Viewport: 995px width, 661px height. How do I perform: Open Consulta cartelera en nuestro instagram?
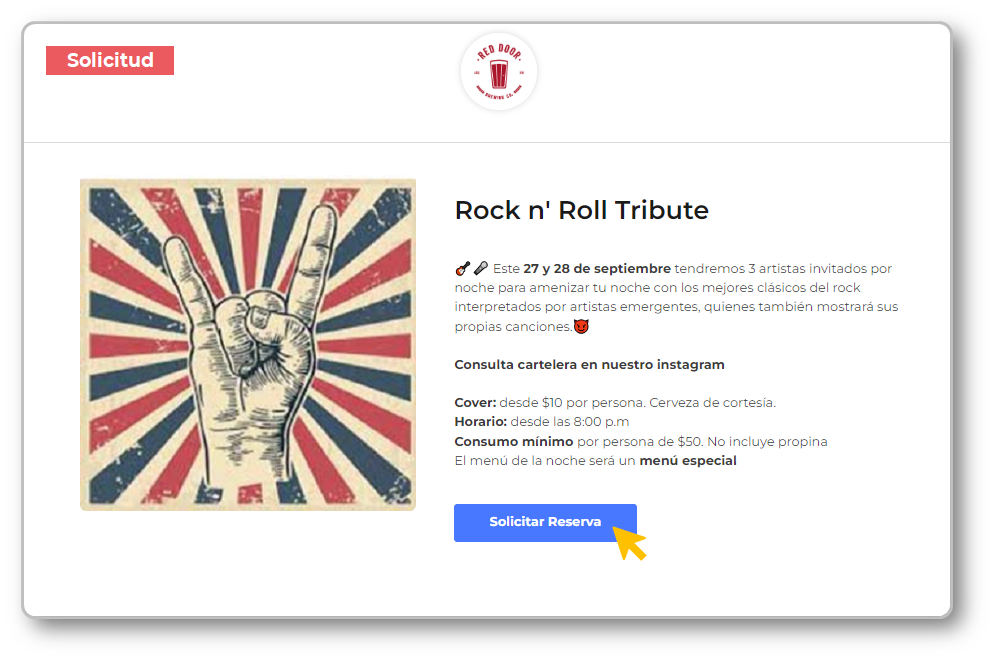click(589, 365)
